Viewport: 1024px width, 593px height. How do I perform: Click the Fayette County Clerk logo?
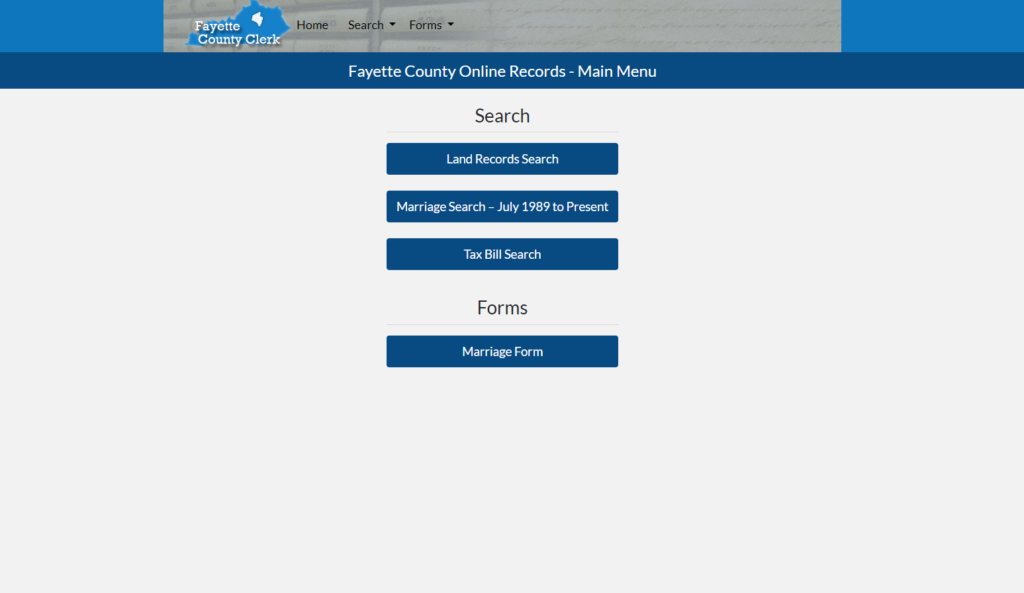point(238,25)
